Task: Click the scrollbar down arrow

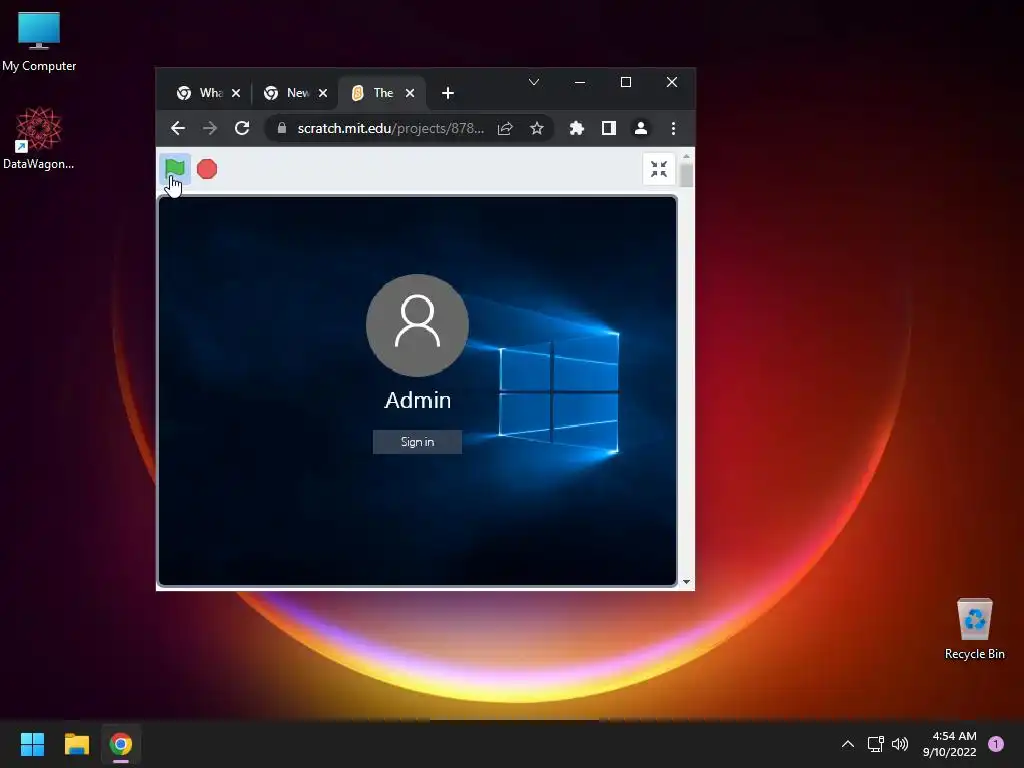Action: [686, 582]
